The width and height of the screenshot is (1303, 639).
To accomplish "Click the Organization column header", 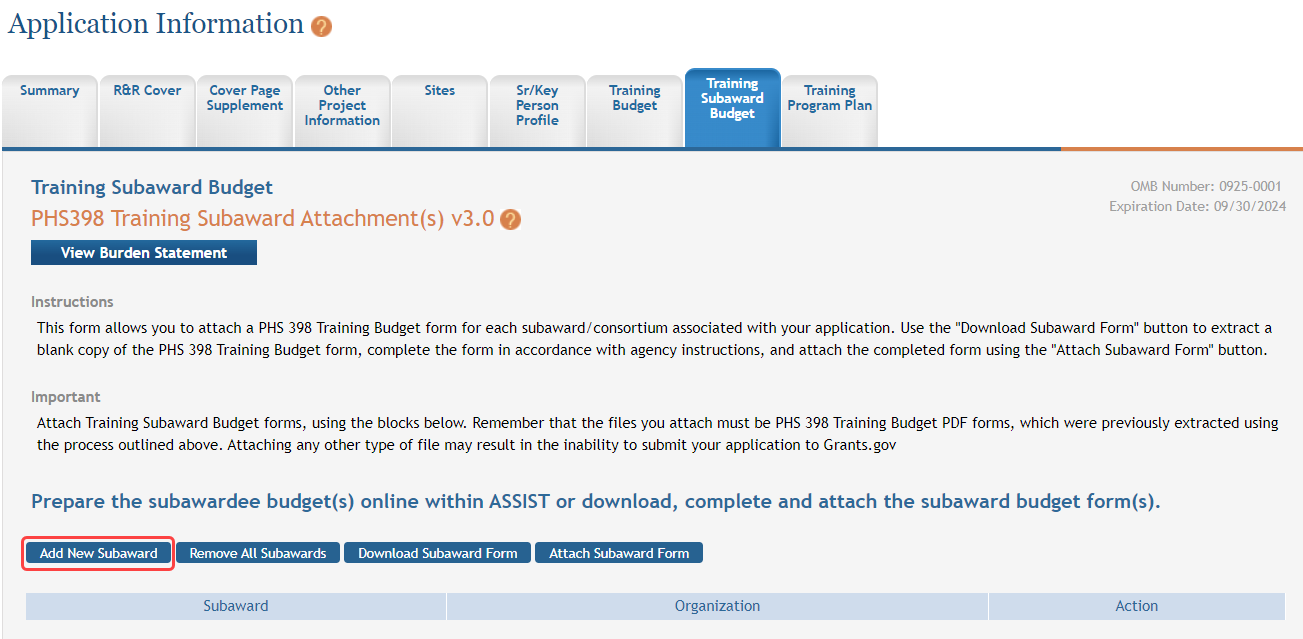I will (x=717, y=606).
